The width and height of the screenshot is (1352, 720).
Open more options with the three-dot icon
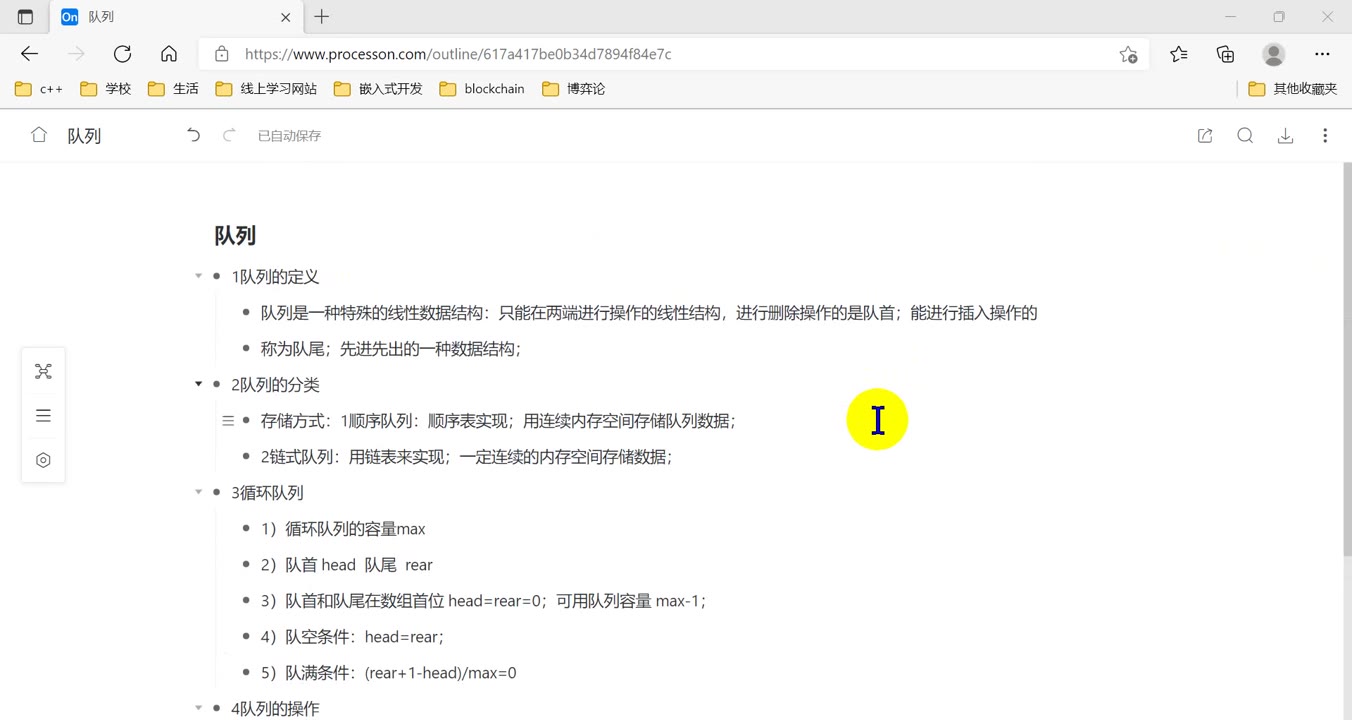coord(1325,135)
